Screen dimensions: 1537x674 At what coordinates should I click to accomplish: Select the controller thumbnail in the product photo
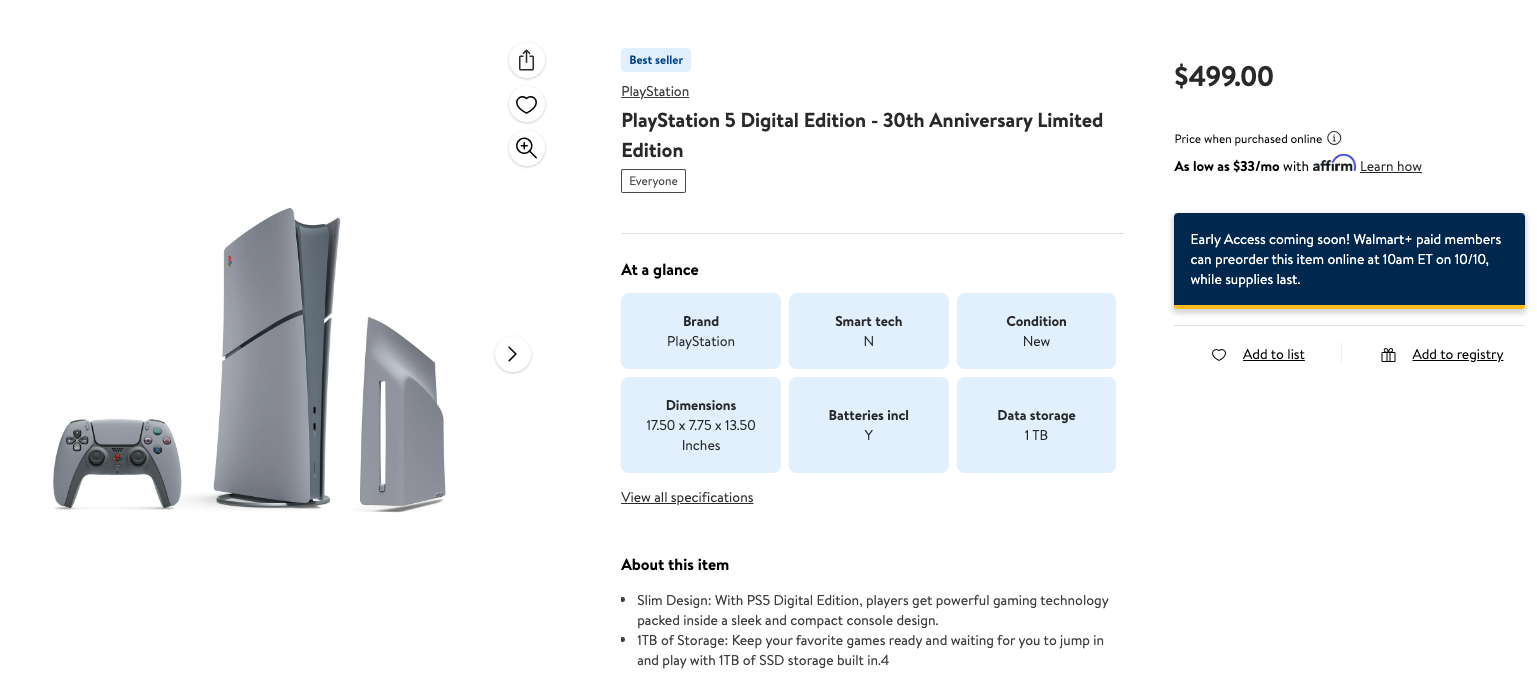tap(116, 463)
